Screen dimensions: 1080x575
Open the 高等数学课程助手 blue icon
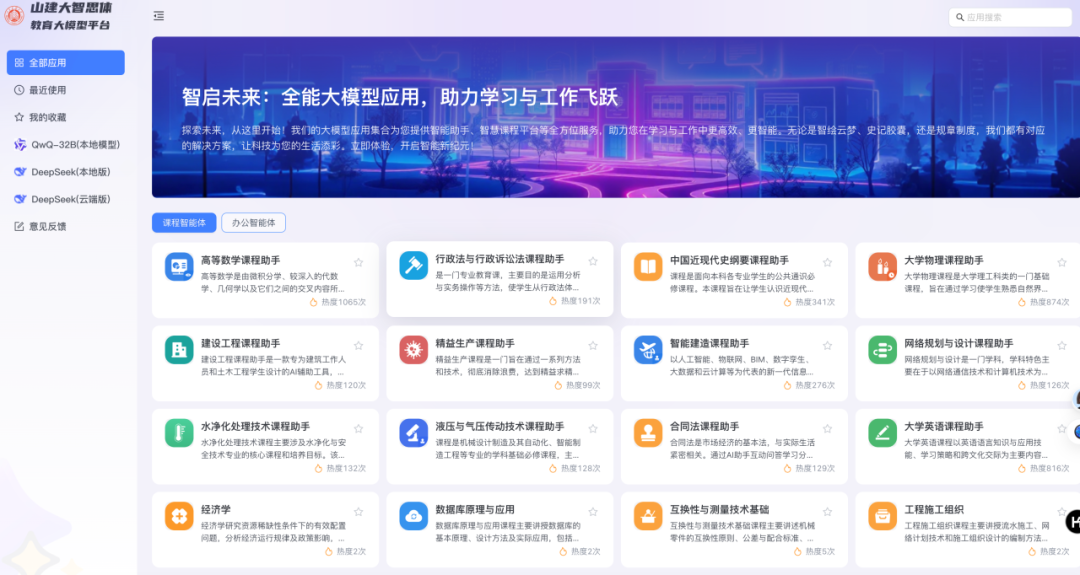coord(179,266)
